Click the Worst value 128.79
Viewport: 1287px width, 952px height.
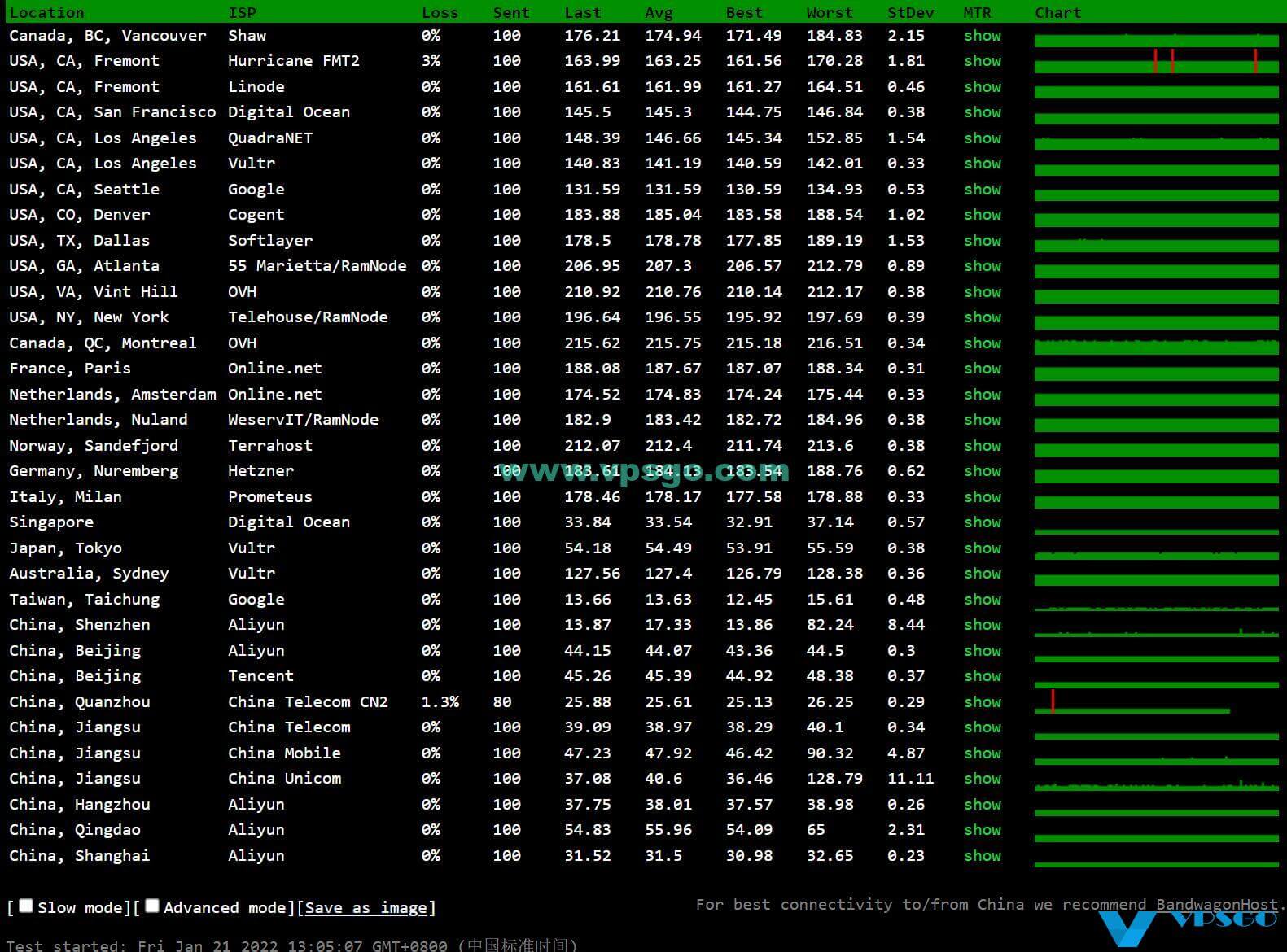tap(834, 779)
